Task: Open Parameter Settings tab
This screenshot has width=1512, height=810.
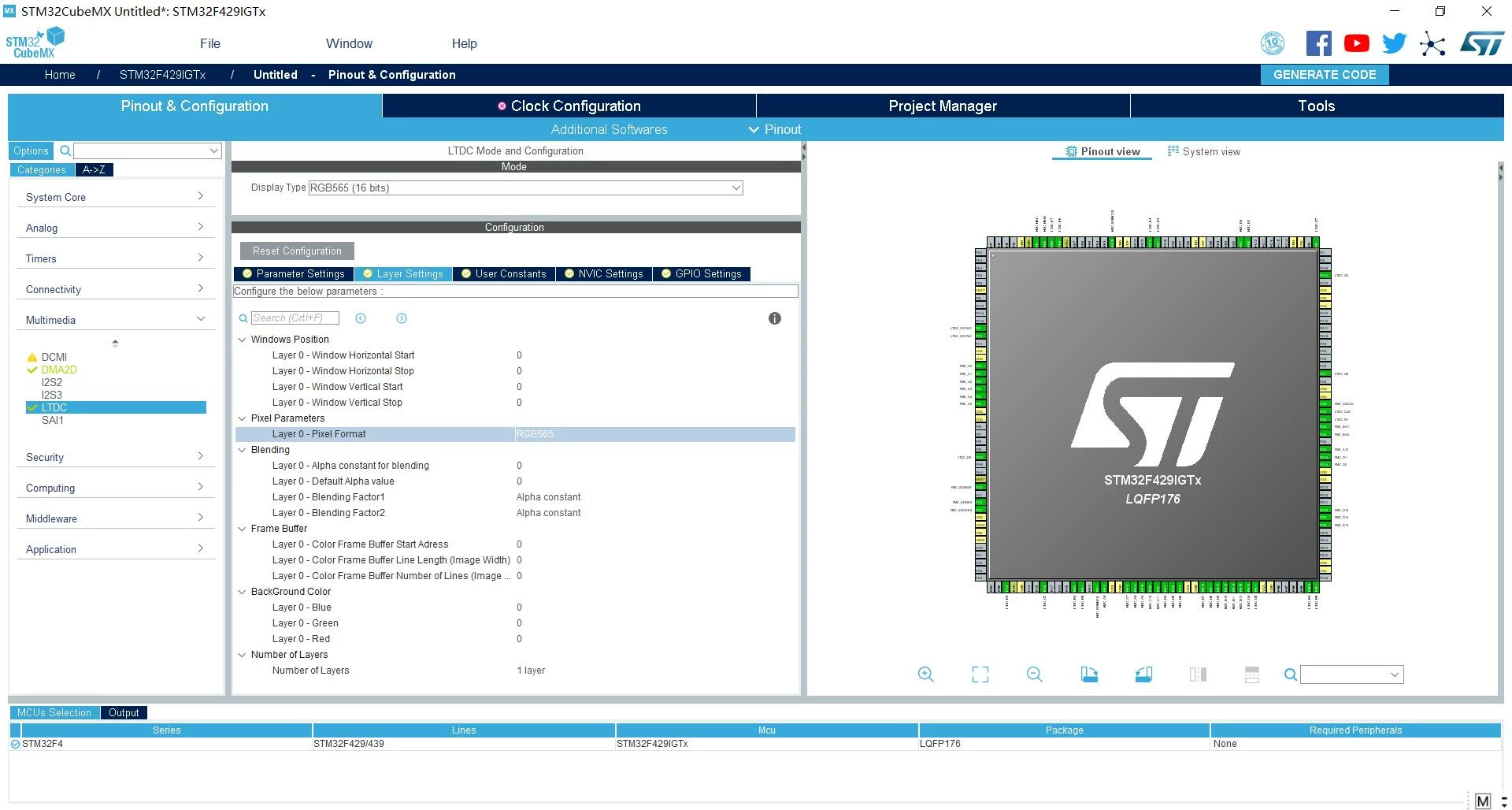Action: [294, 274]
